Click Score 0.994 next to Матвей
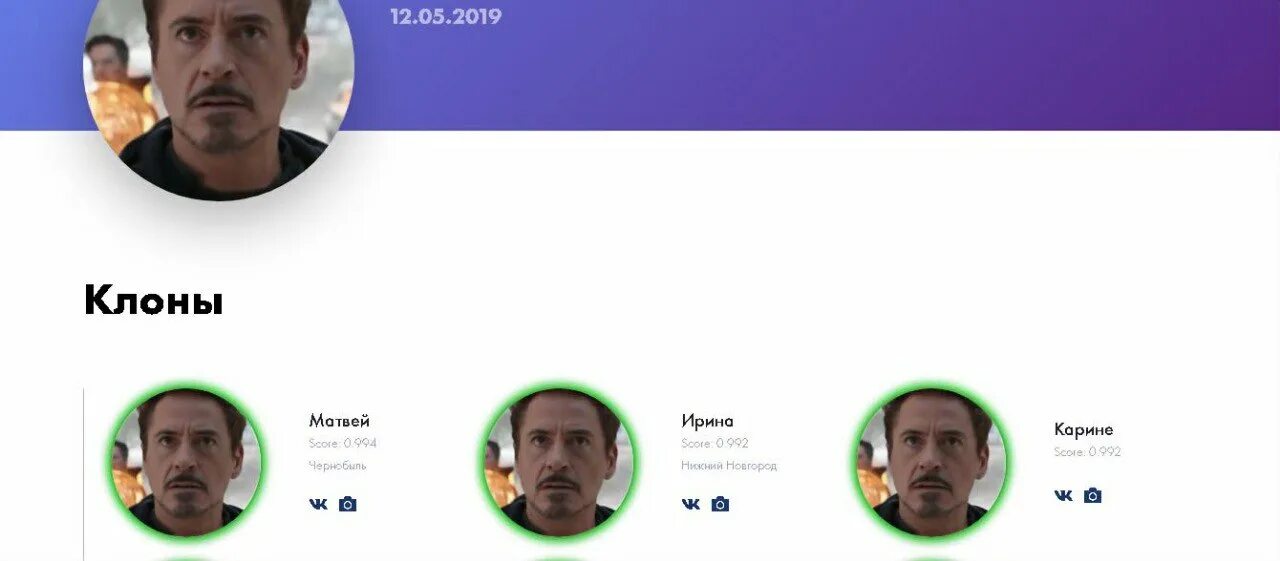 343,443
